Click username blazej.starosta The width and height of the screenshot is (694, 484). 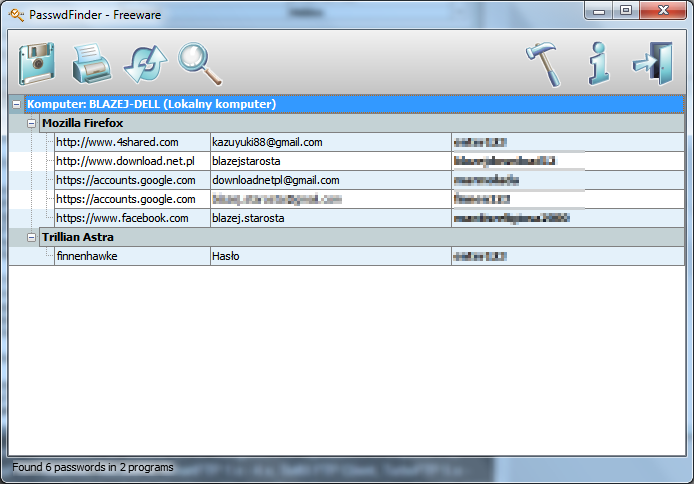point(248,219)
